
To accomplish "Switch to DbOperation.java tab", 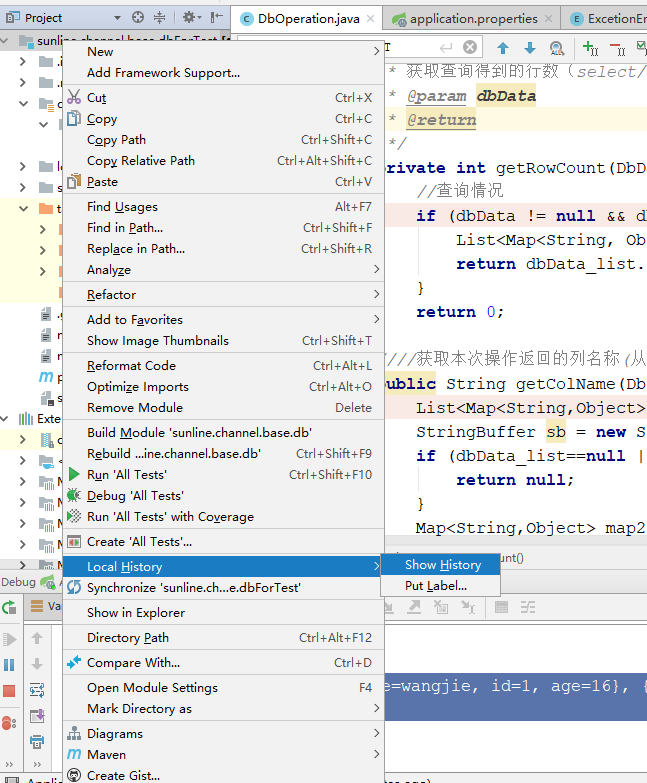I will 307,19.
